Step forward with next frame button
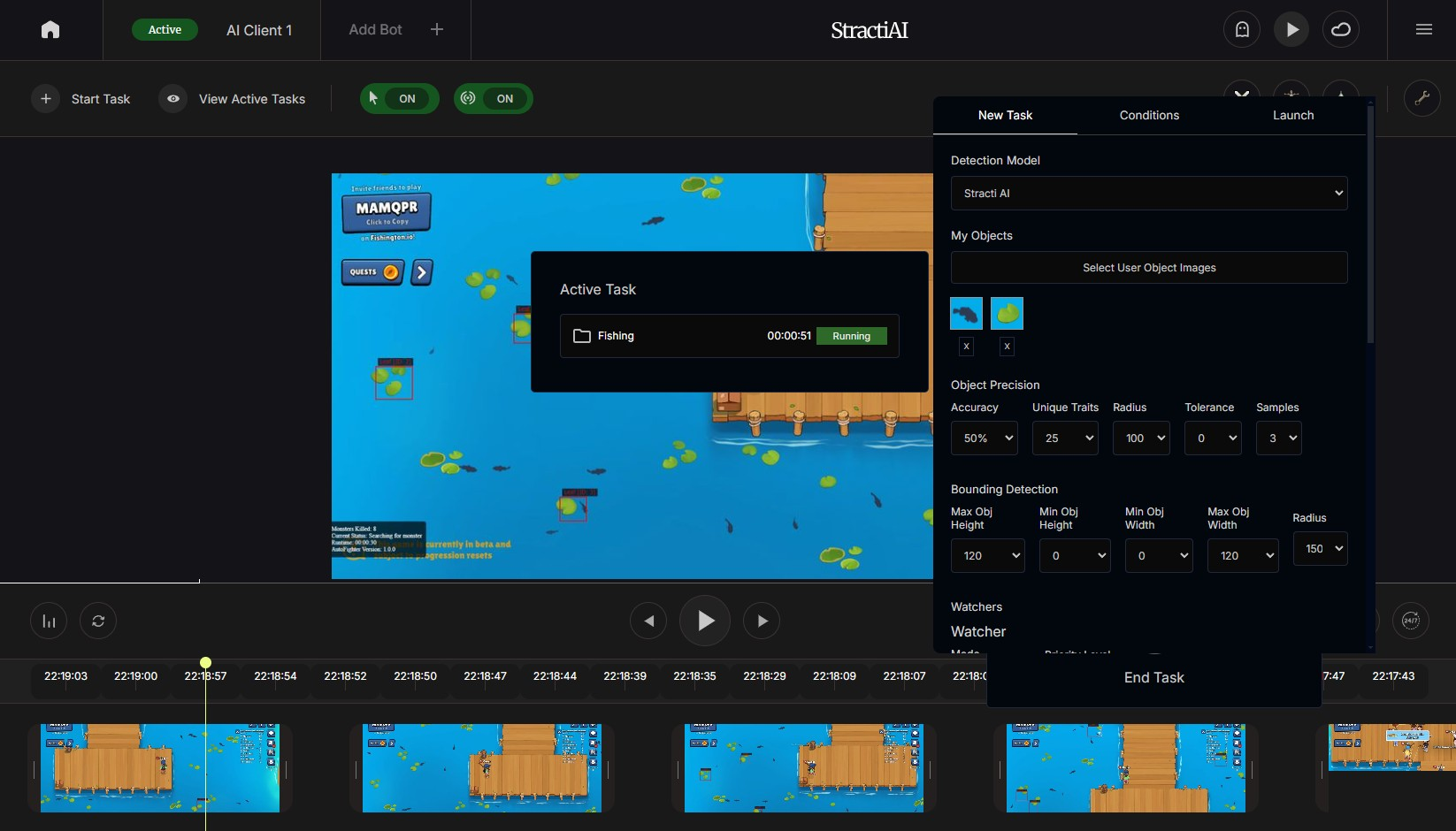Viewport: 1456px width, 831px height. tap(762, 621)
